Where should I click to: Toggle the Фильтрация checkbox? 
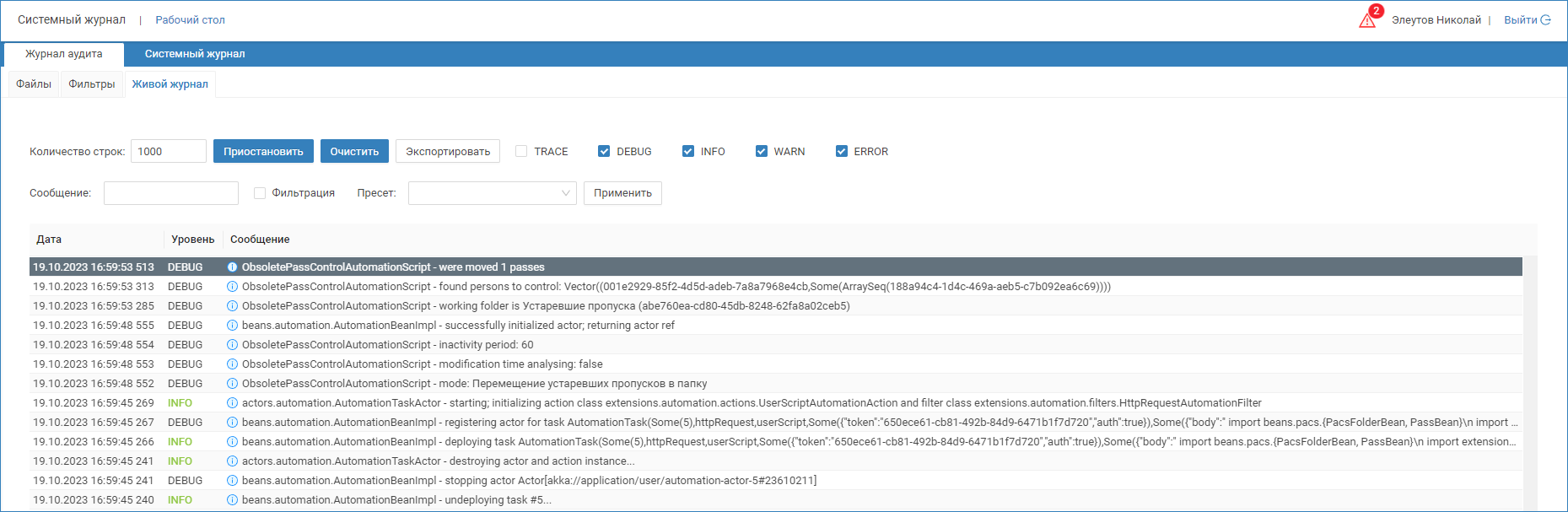[260, 193]
